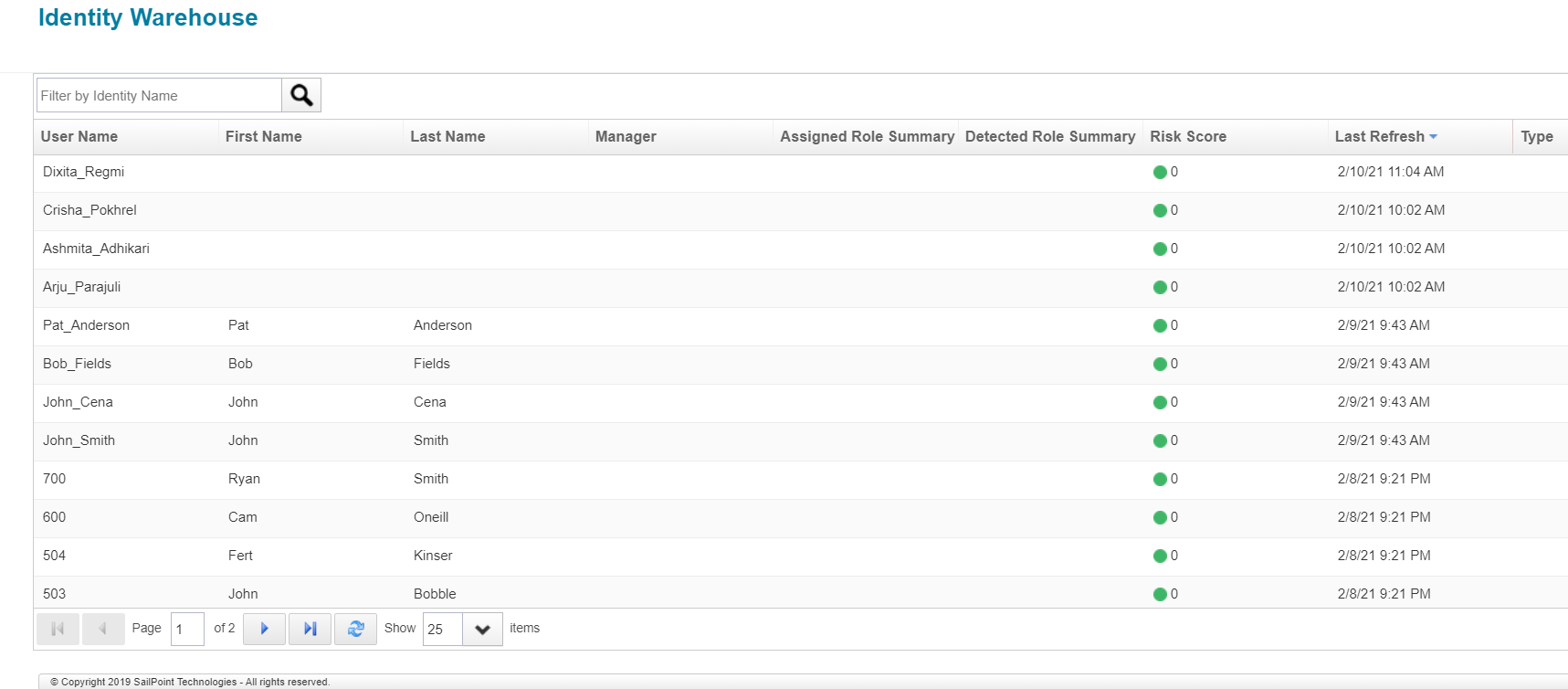1568x689 pixels.
Task: Sort by Type column header
Action: click(1537, 137)
